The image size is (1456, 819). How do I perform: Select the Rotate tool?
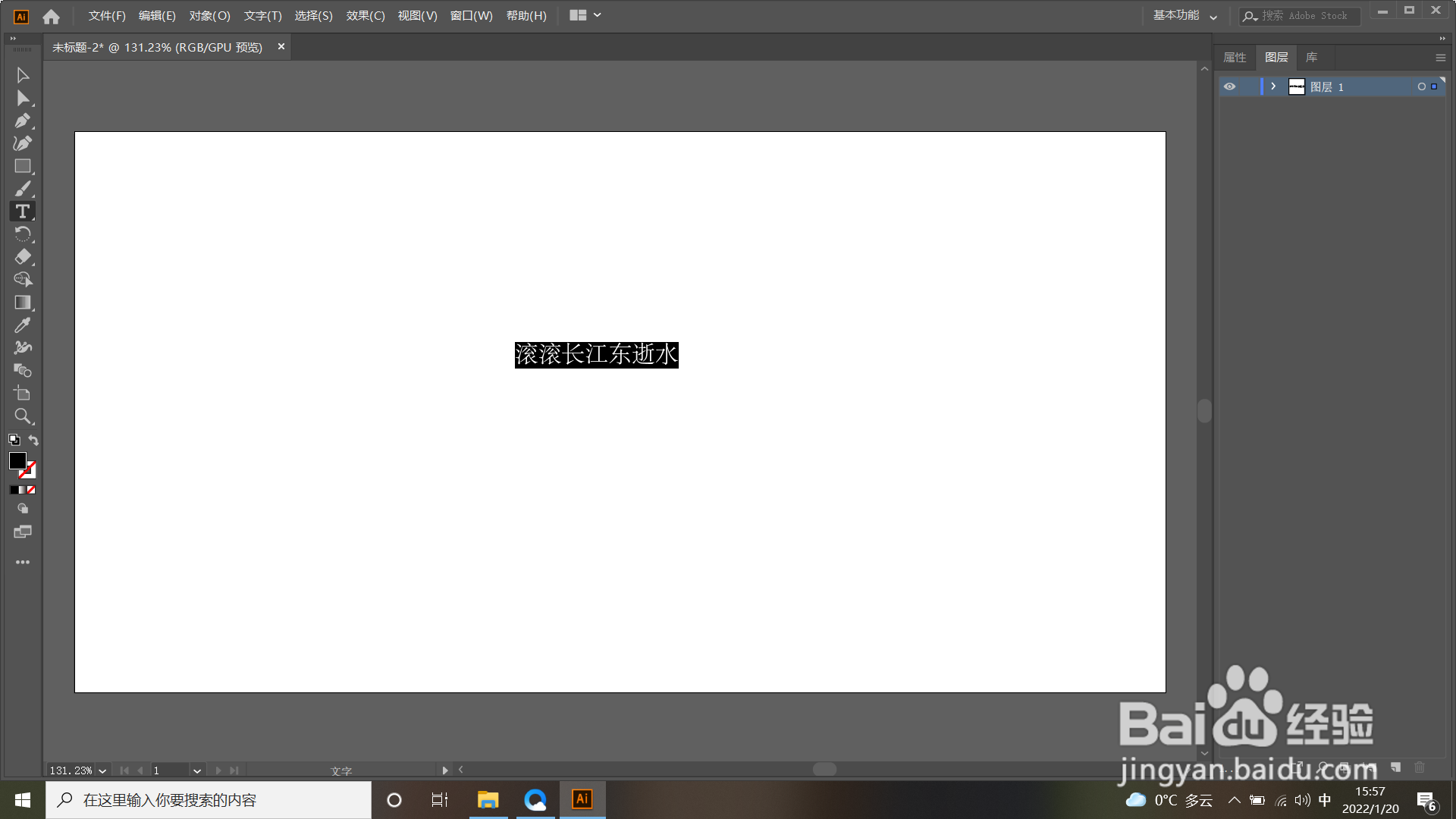(22, 234)
